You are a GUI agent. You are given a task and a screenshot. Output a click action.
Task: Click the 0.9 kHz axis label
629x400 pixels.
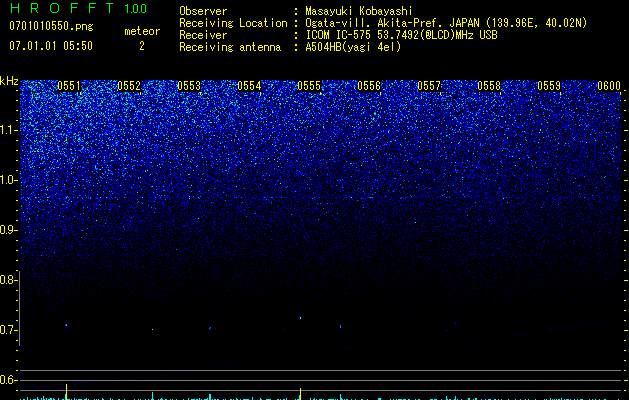click(7, 230)
